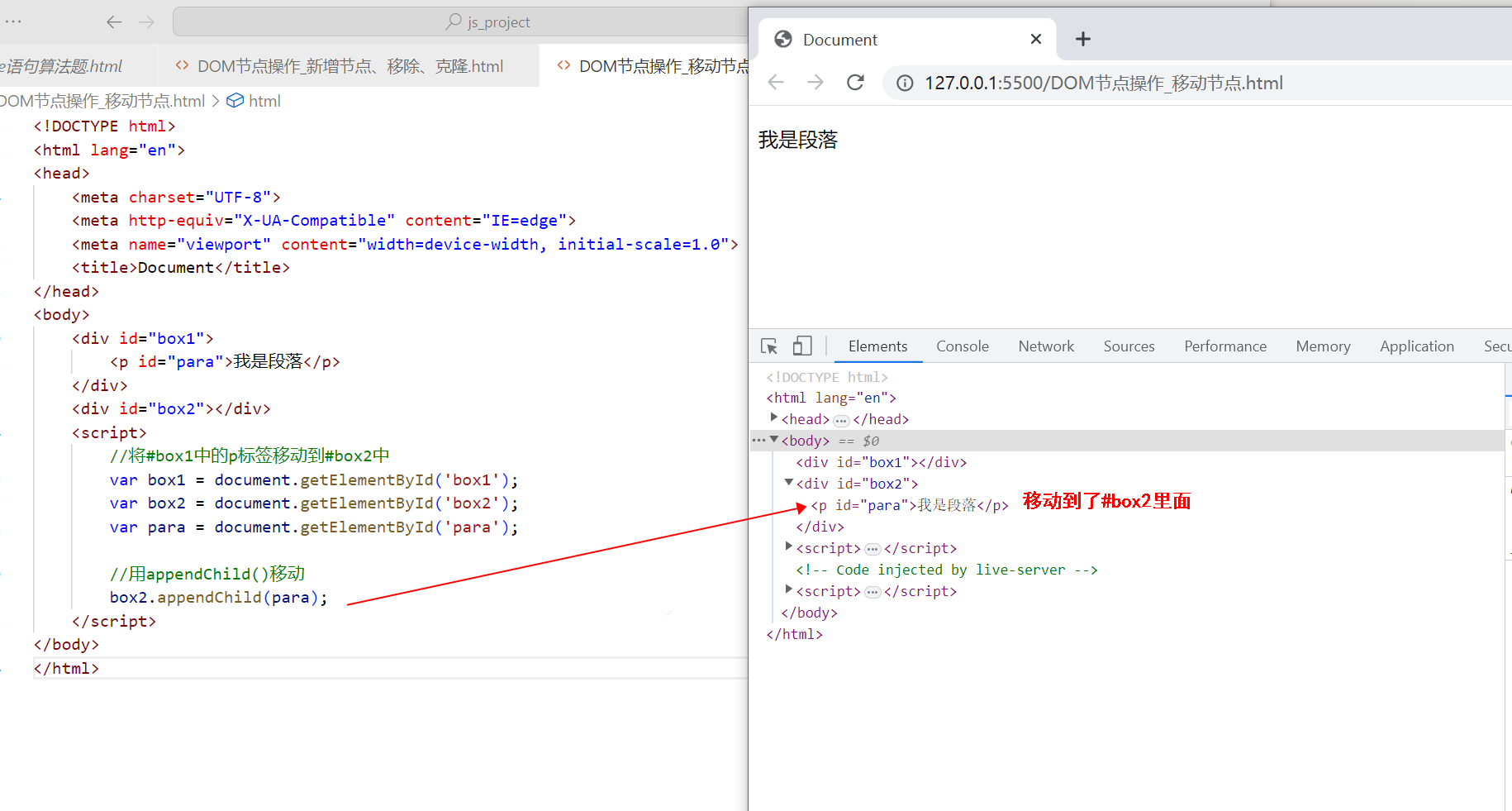Click the <!DOCTYPE html> line in editor

(104, 126)
